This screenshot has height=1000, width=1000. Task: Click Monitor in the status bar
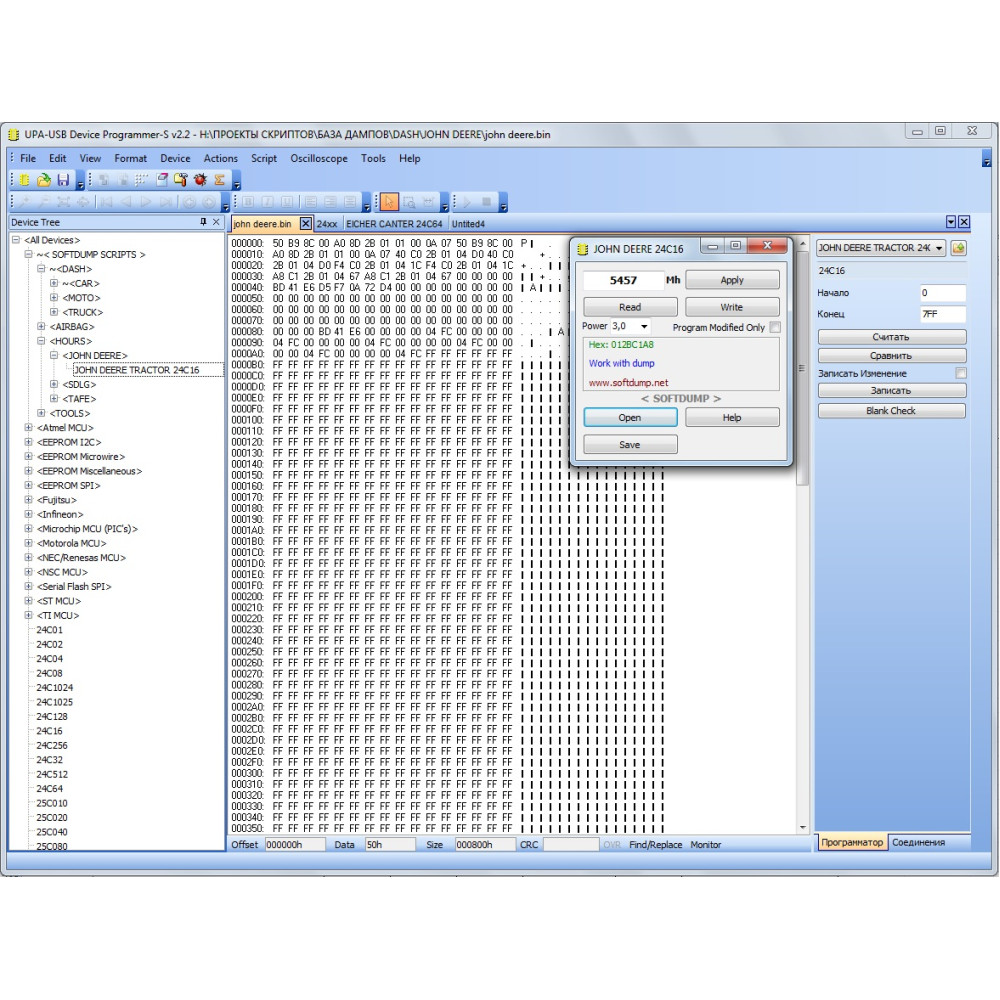click(705, 844)
